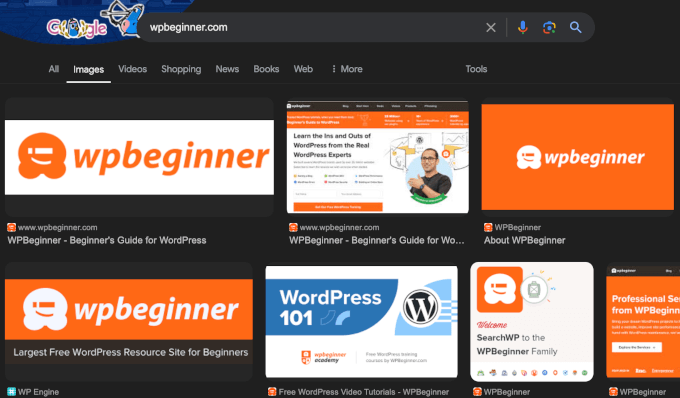Viewport: 680px width, 398px height.
Task: Click the WPBeginner source under SearchWP thumbnail
Action: point(507,392)
